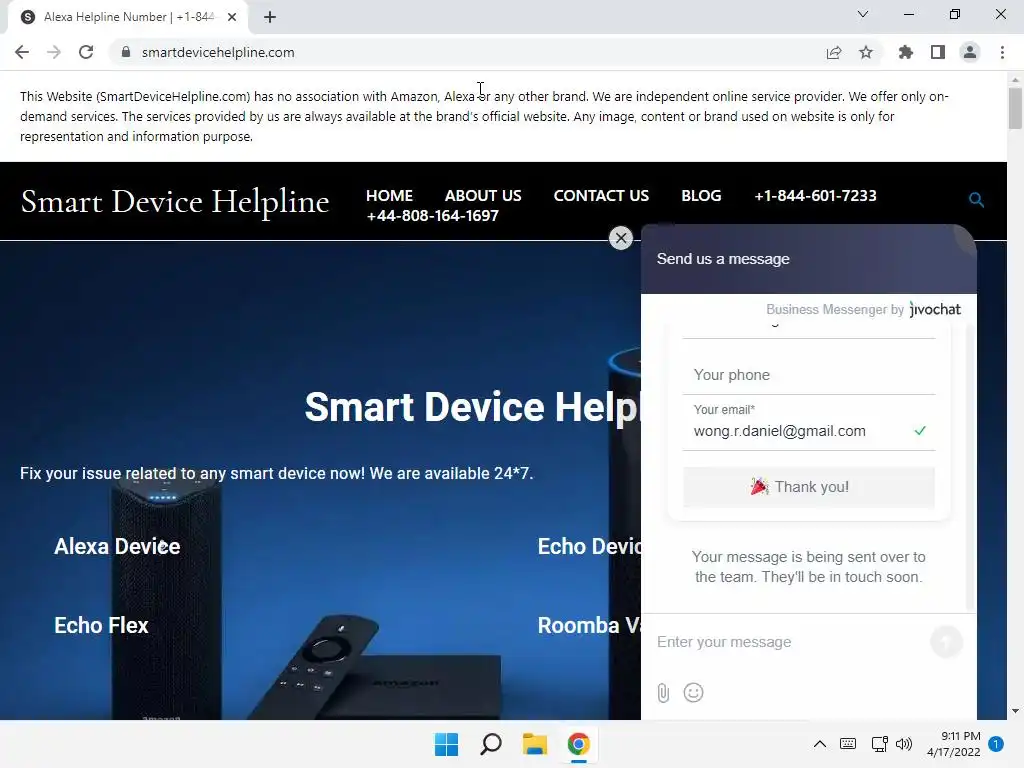Go to the HOME menu item
The height and width of the screenshot is (768, 1024).
pos(389,195)
